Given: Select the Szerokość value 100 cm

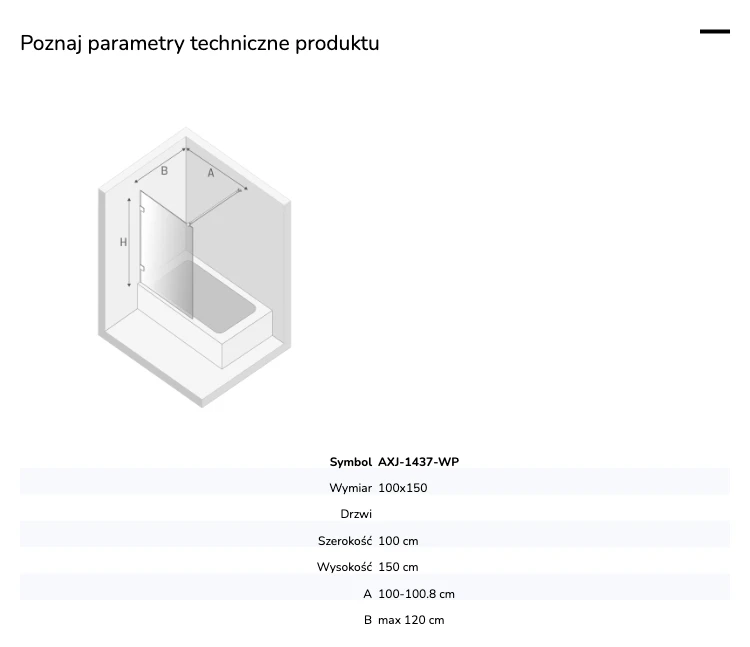Looking at the screenshot, I should coord(398,541).
